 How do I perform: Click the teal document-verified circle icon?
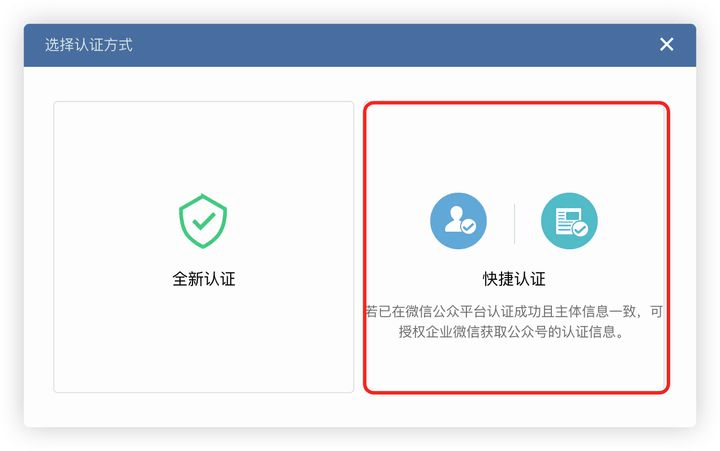click(569, 221)
